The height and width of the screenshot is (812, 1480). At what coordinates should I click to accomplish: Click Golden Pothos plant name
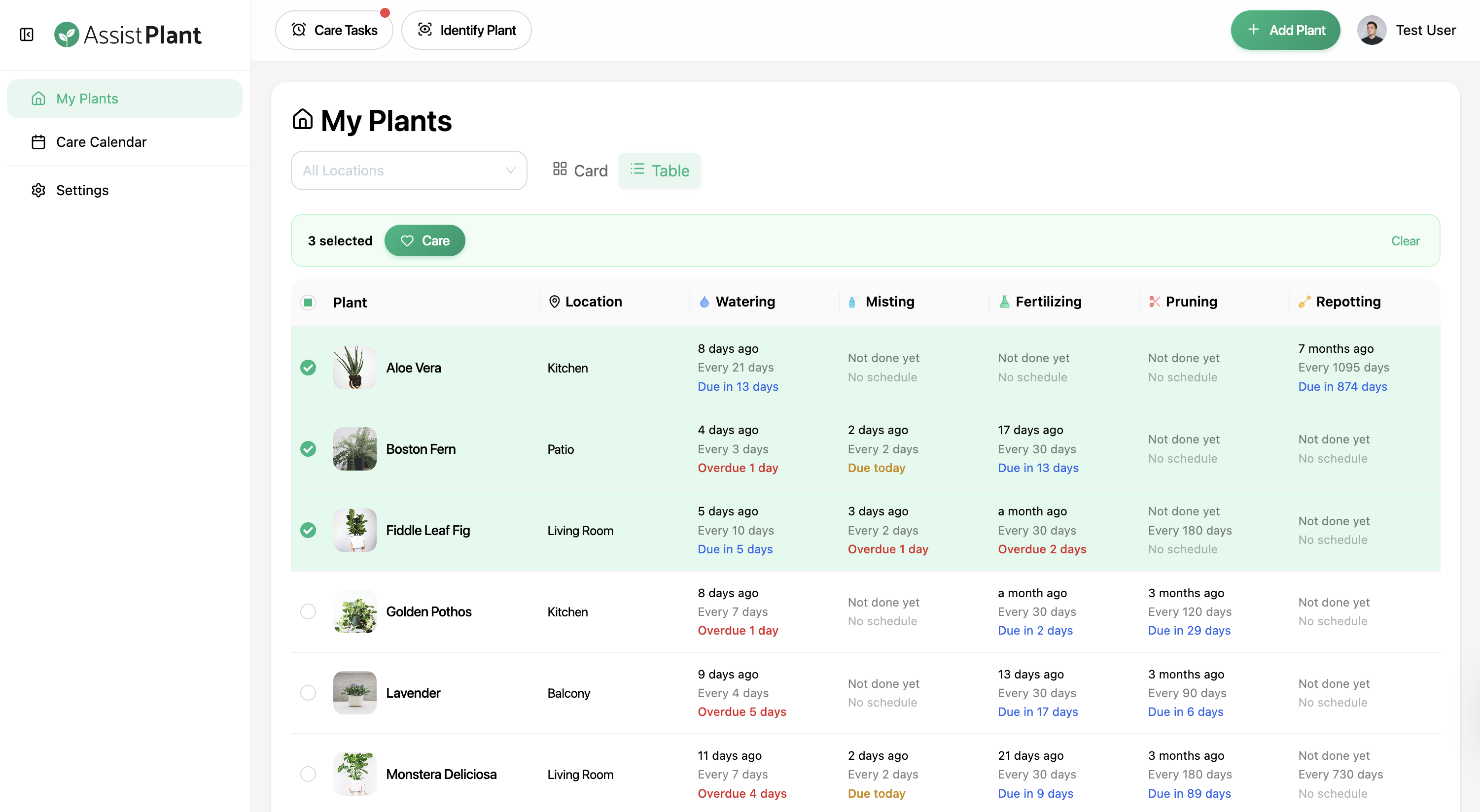pyautogui.click(x=428, y=611)
